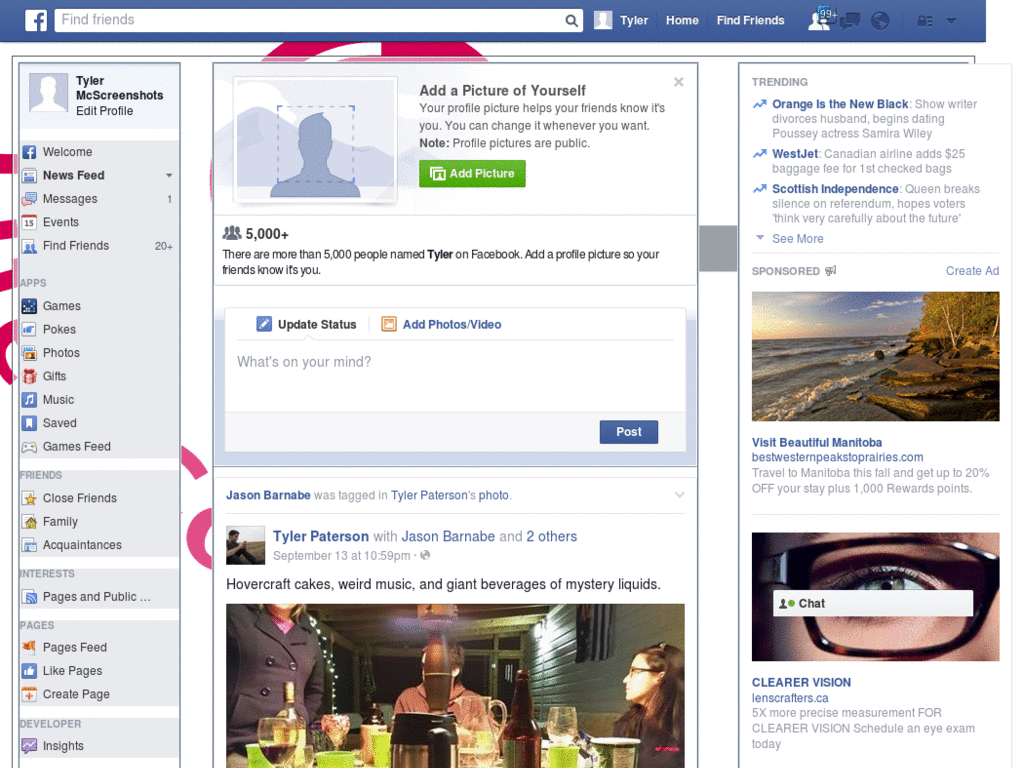Open Tyler Paterson's post avatar thumbnail

click(x=246, y=545)
